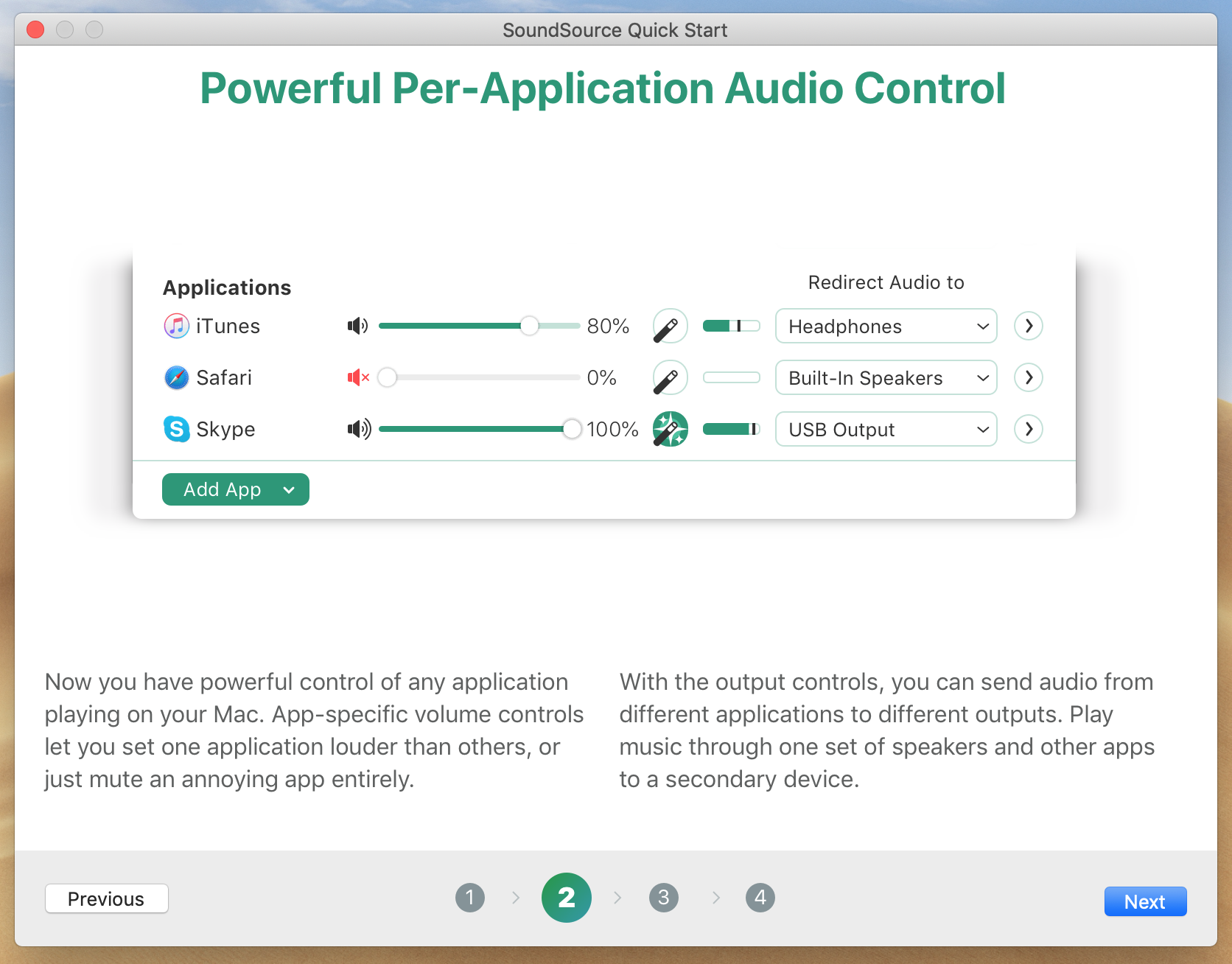Open the Add App dropdown button
This screenshot has height=964, width=1232.
(236, 489)
